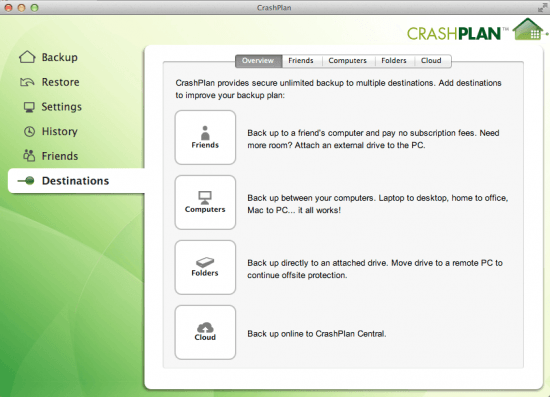Screen dimensions: 550x397
Task: Open the Backup section house icon
Action: tap(27, 57)
